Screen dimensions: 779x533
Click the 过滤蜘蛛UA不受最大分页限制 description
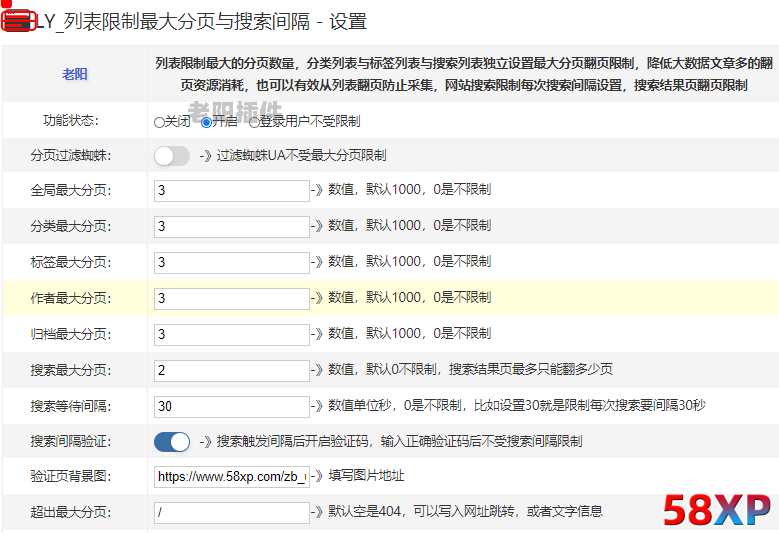pyautogui.click(x=302, y=155)
